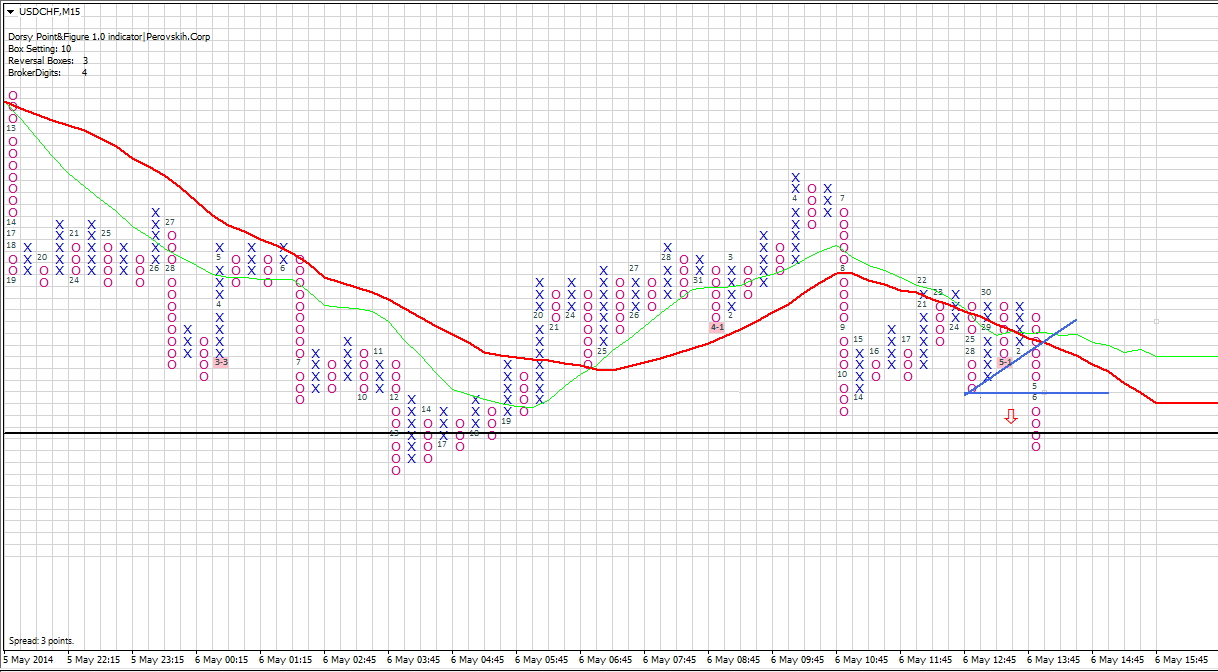Click the 6 May 09:45 time label
Screen dimensions: 1218x672
click(x=798, y=660)
